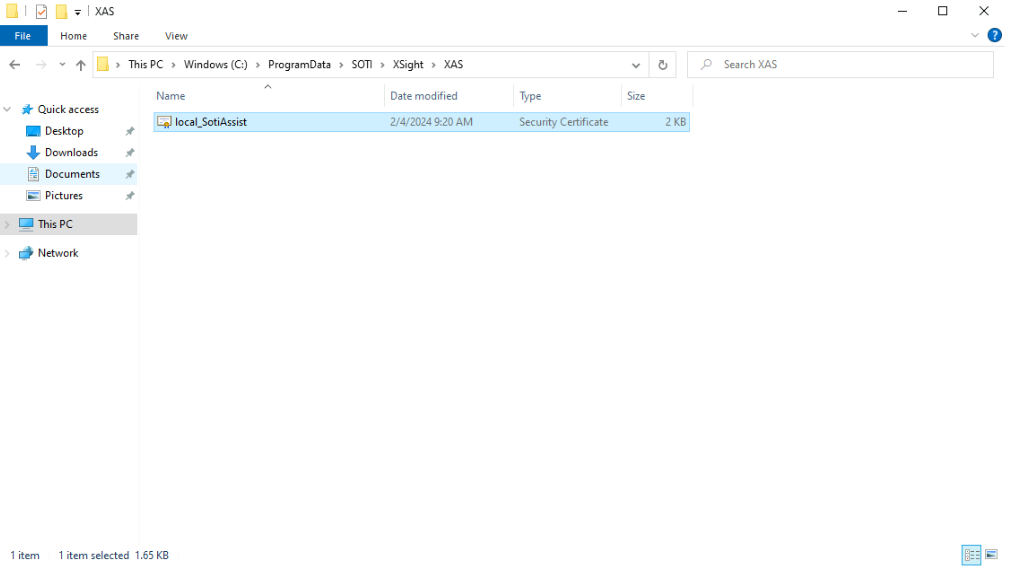Open Downloads in Quick access
Image resolution: width=1009 pixels, height=573 pixels.
click(x=71, y=153)
